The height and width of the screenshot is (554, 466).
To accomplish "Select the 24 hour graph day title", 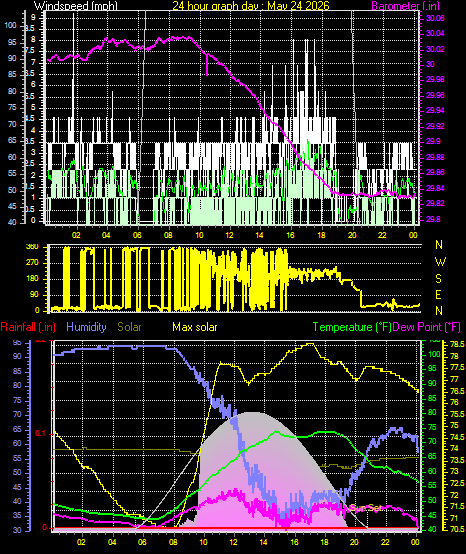I will (251, 6).
